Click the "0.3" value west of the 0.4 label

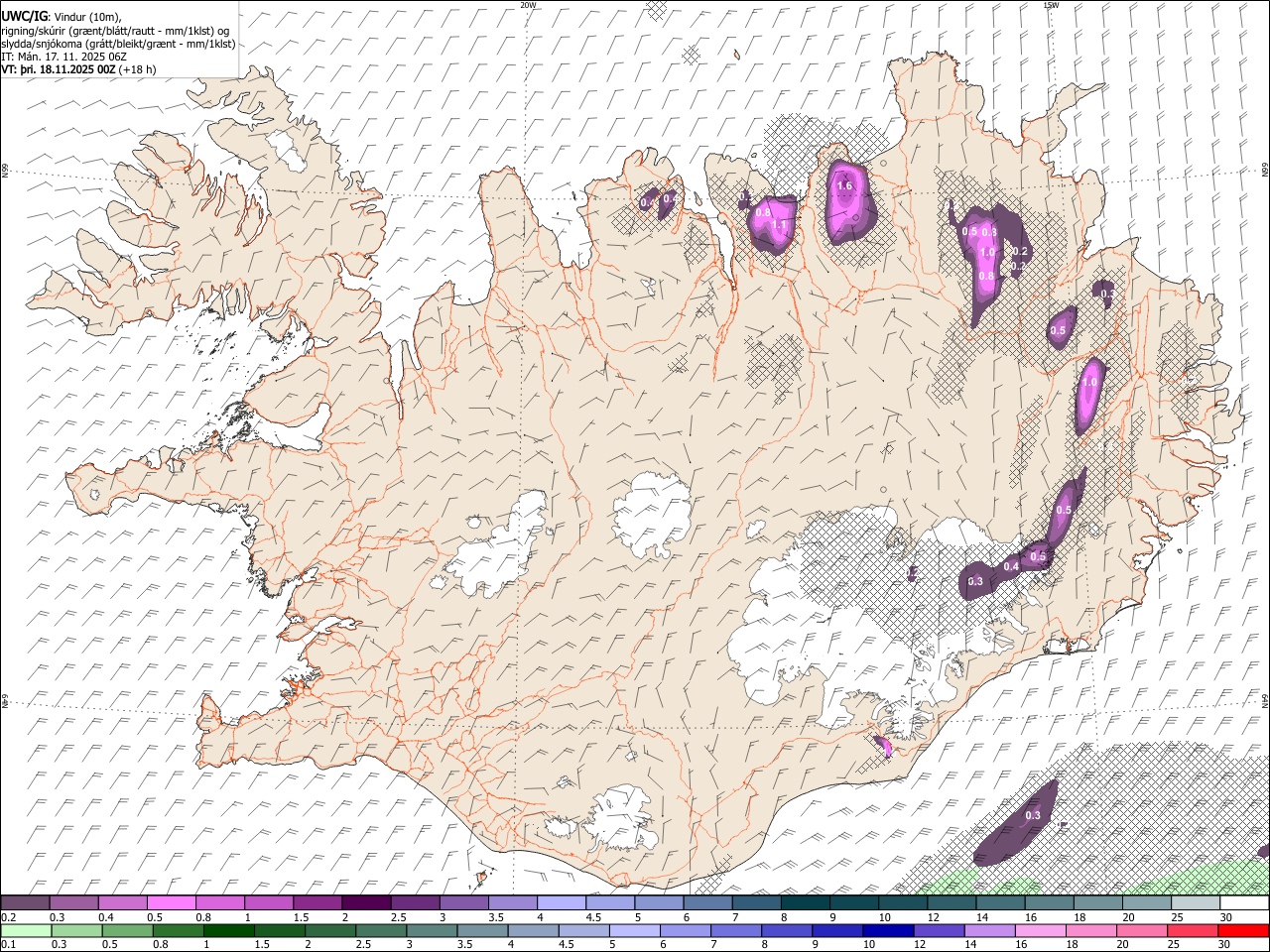point(975,581)
